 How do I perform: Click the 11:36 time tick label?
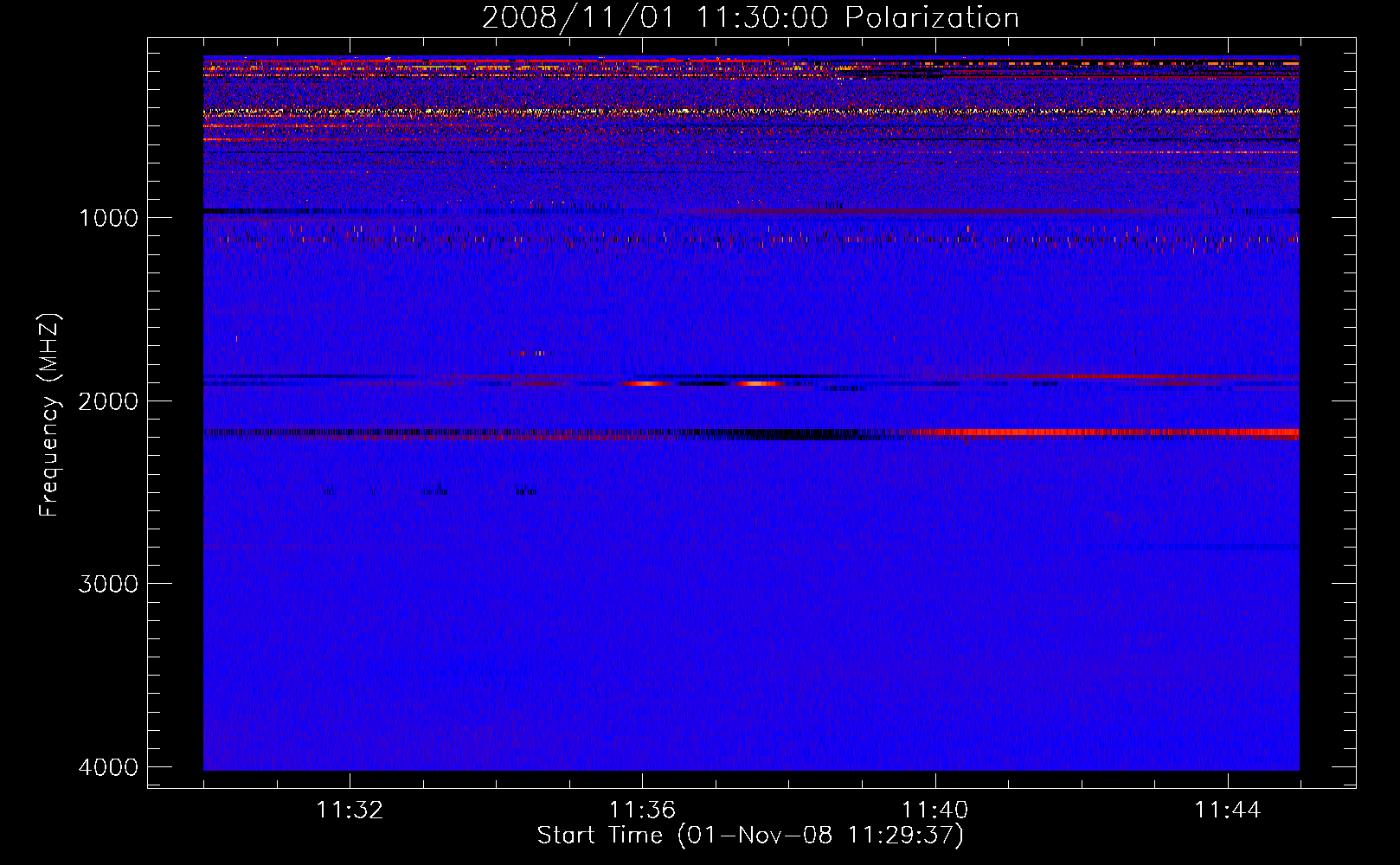[642, 811]
